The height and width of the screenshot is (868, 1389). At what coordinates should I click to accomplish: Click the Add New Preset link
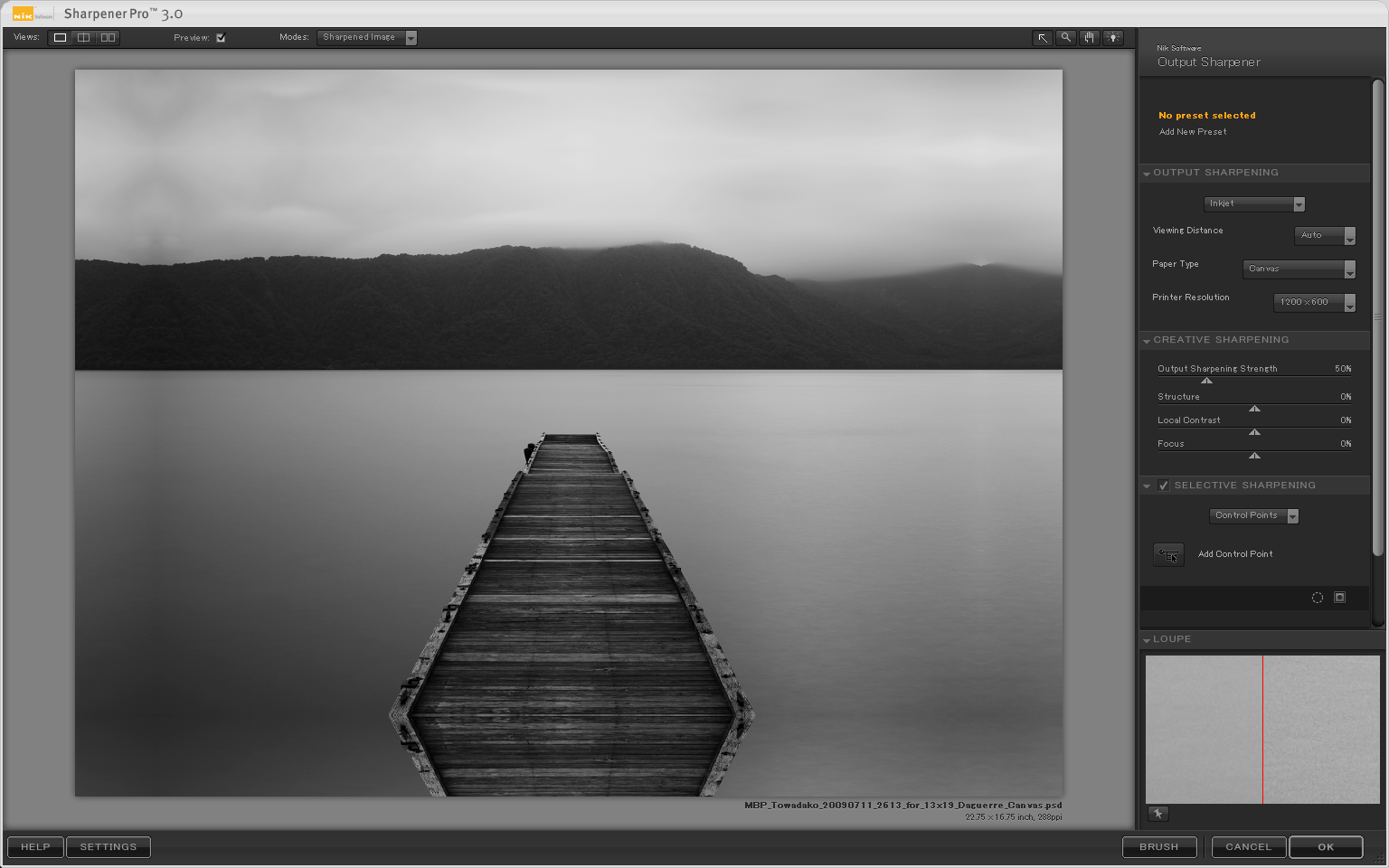click(x=1193, y=132)
